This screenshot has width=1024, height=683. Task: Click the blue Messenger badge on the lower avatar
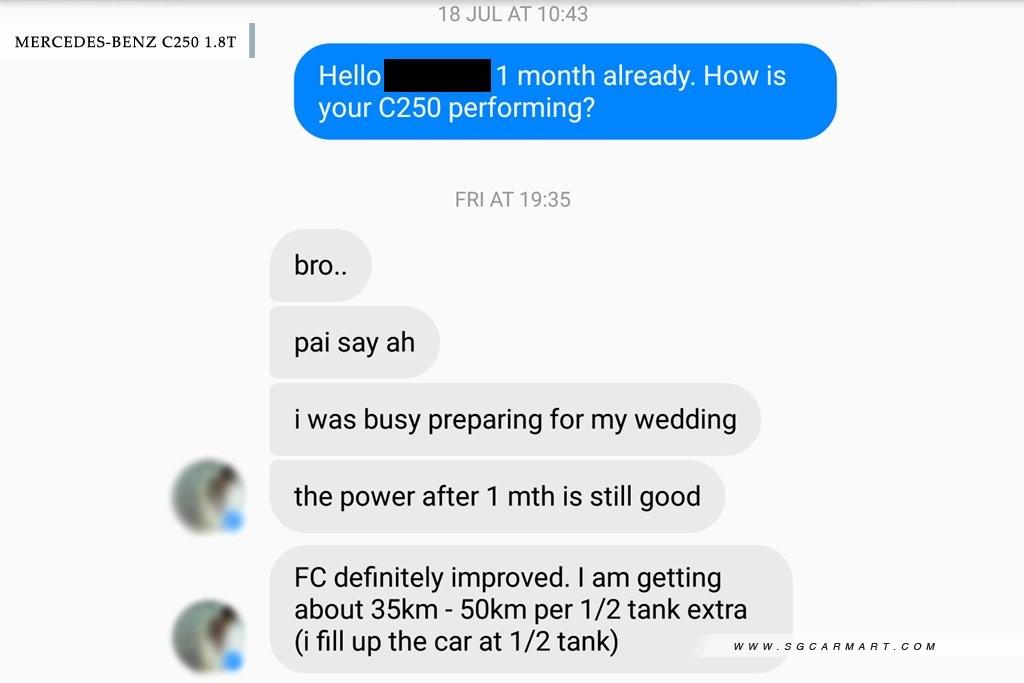[x=232, y=661]
